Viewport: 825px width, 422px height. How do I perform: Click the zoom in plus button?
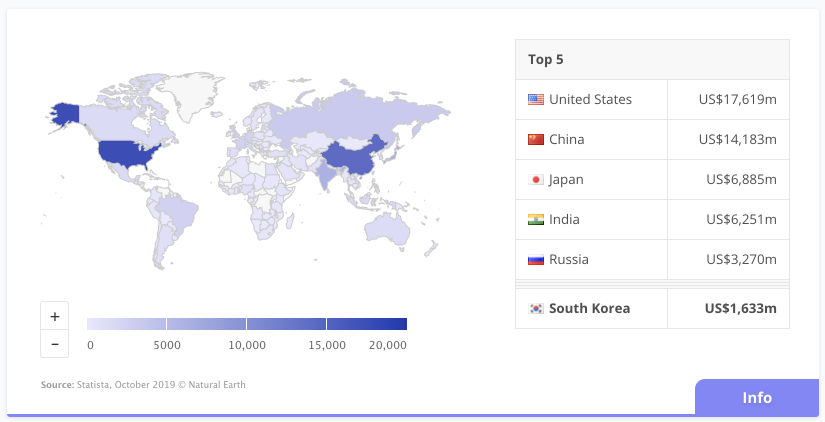(54, 316)
